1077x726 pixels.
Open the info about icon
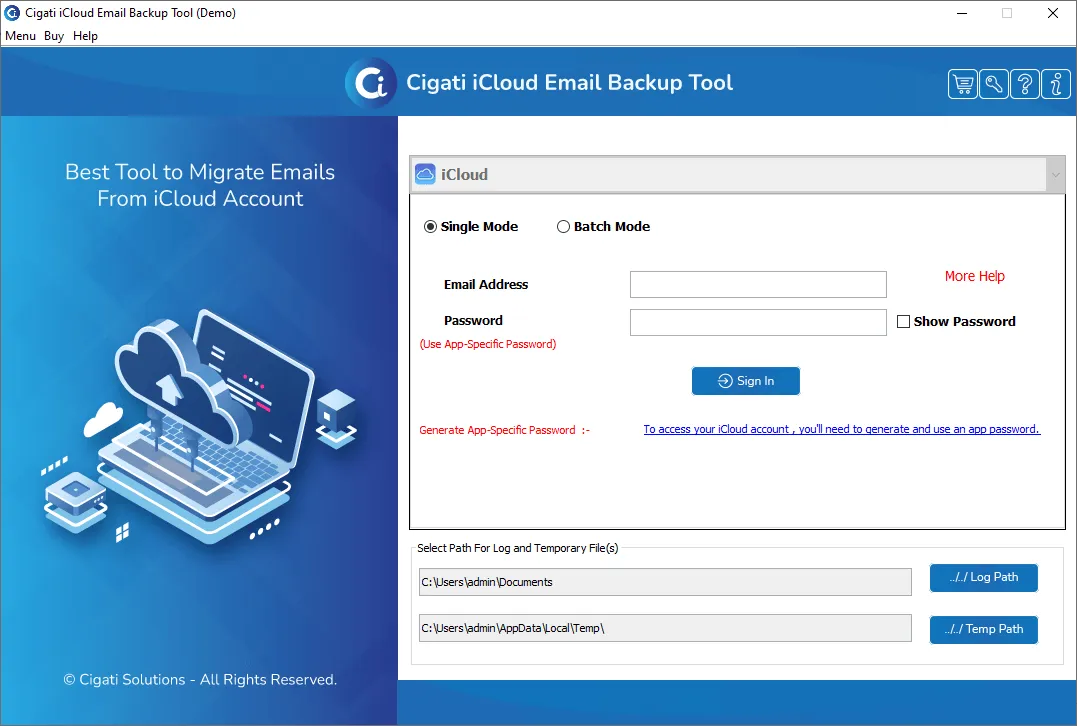point(1055,84)
